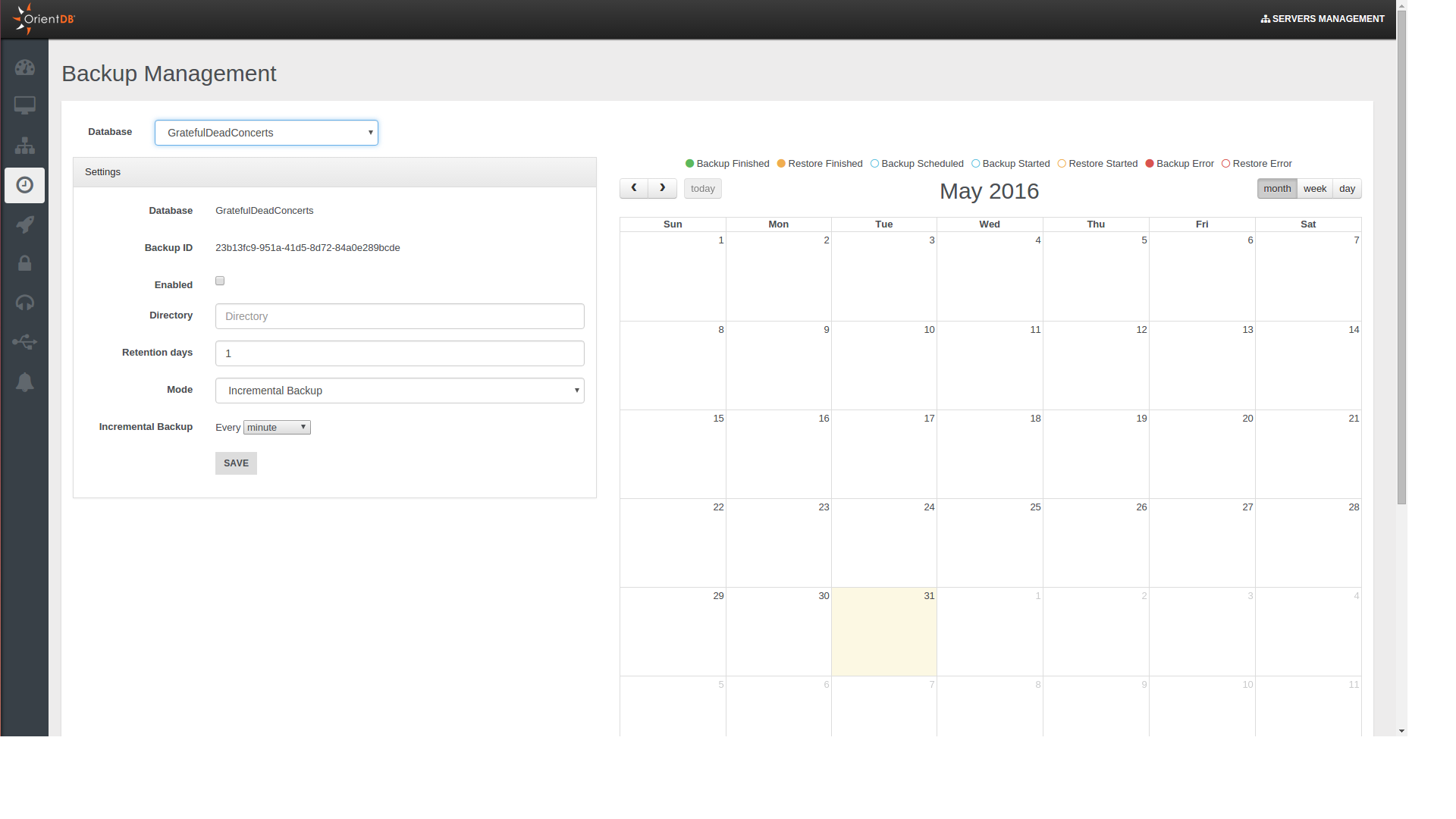The width and height of the screenshot is (1456, 819).
Task: Click the headset support sidebar icon
Action: (x=24, y=303)
